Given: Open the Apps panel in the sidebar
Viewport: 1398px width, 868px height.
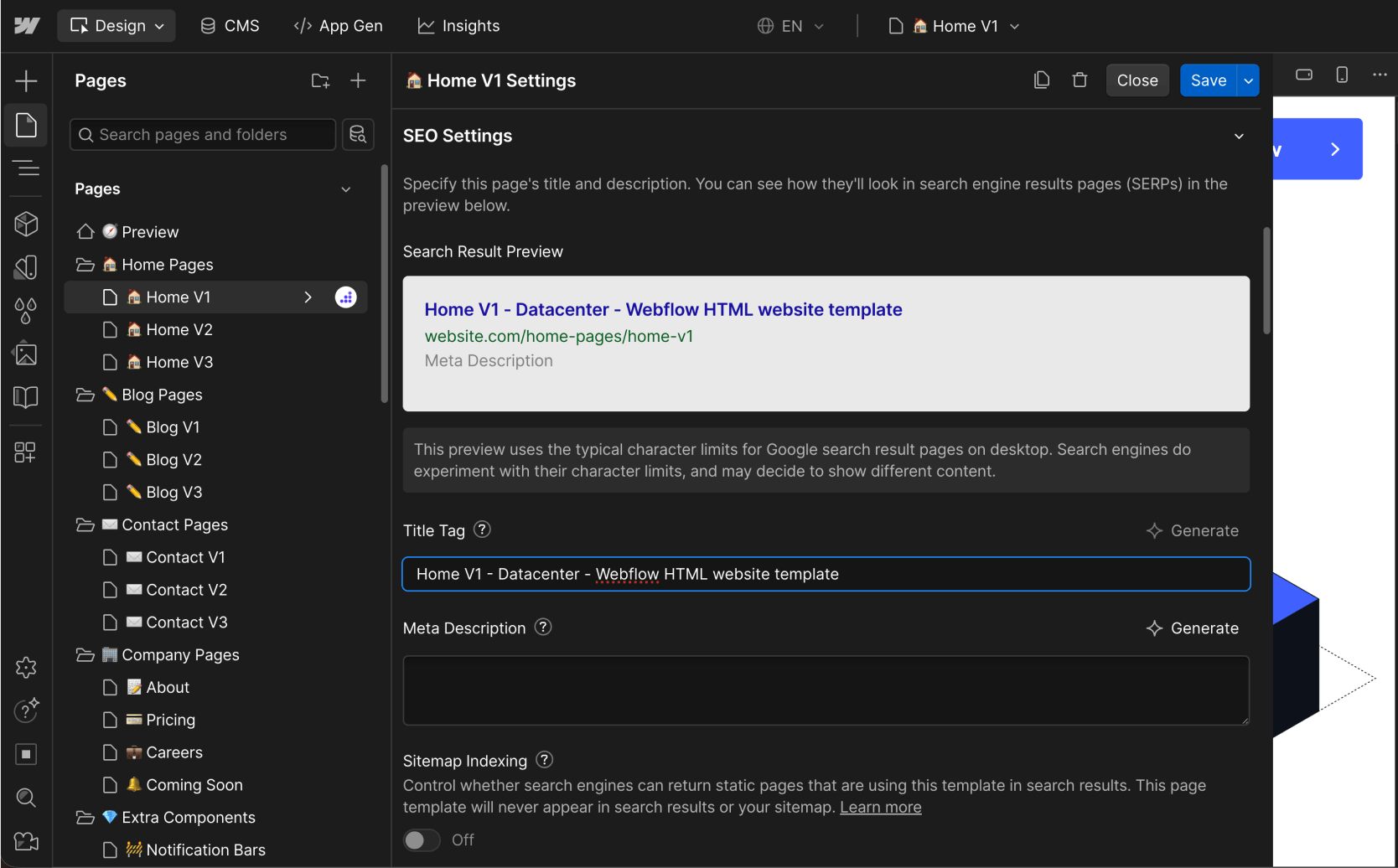Looking at the screenshot, I should pos(26,452).
